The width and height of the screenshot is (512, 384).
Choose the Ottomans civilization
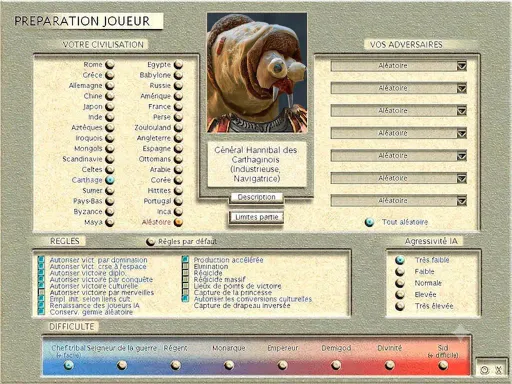pos(178,159)
